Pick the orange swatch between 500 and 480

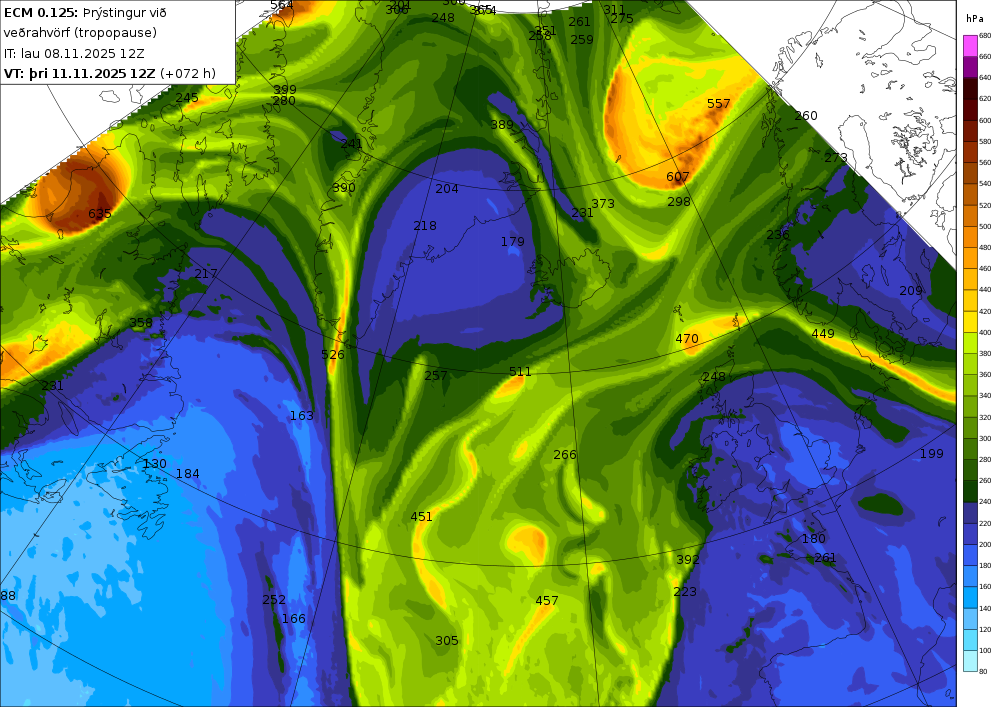point(970,237)
